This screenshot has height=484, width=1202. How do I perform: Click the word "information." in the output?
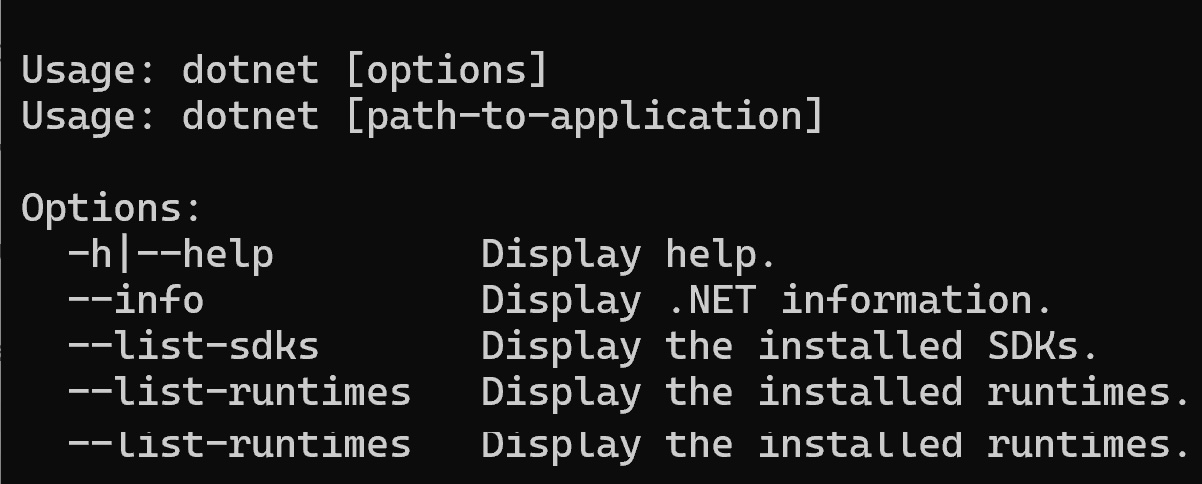917,301
